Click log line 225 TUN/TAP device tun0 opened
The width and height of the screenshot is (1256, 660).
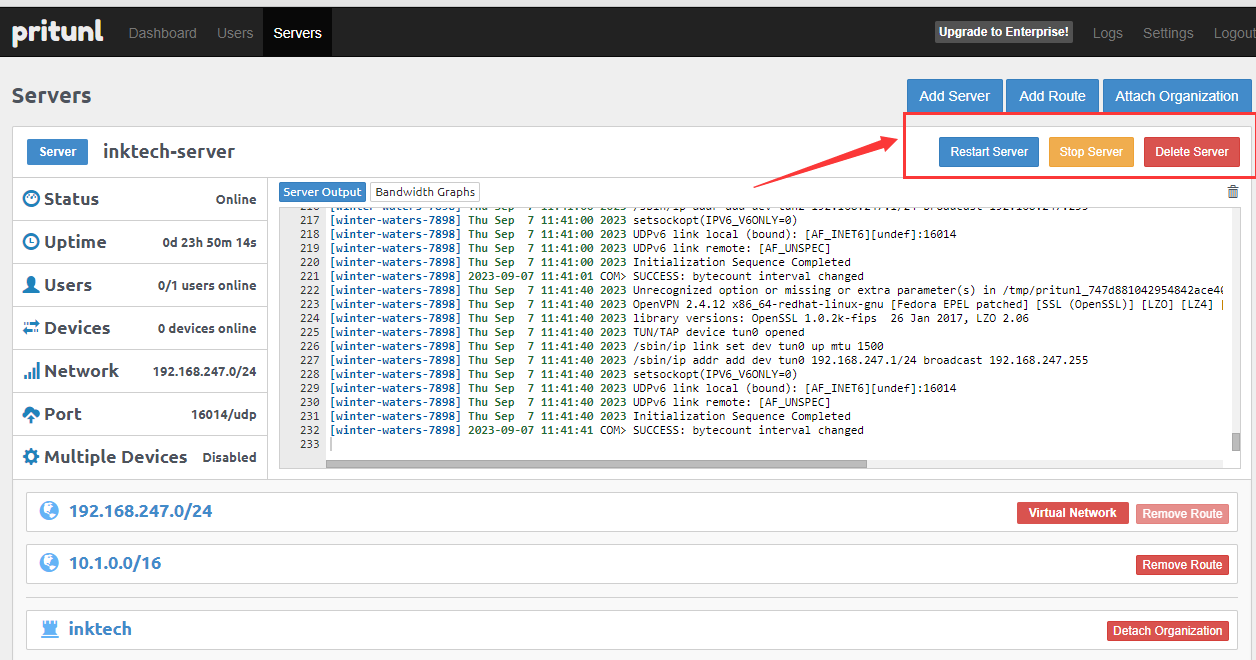567,332
